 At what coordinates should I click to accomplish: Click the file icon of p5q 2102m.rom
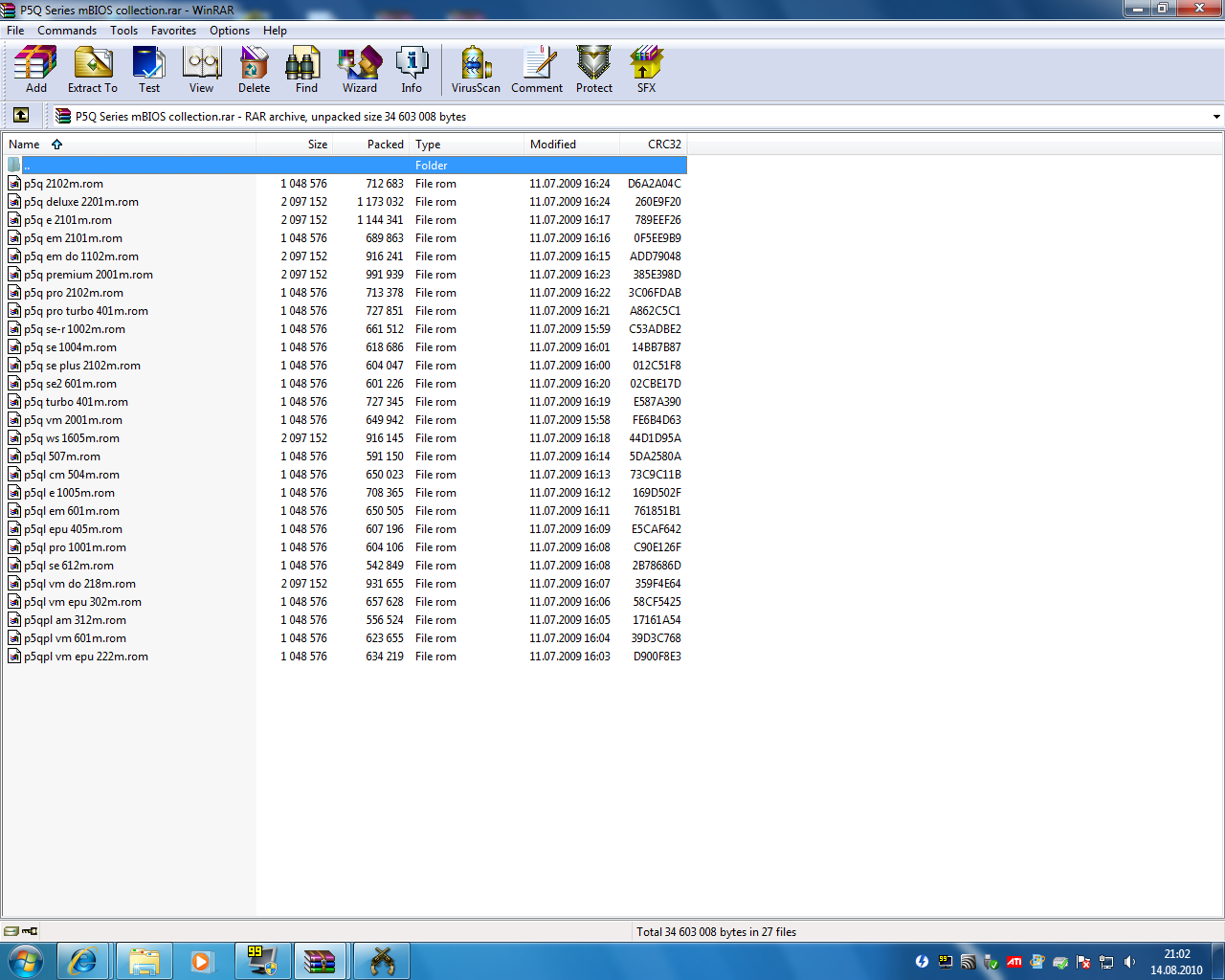[x=14, y=184]
